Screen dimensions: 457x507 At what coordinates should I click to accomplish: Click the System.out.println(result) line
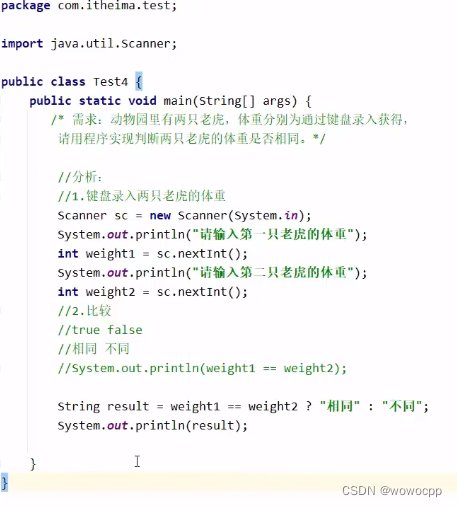pyautogui.click(x=153, y=426)
